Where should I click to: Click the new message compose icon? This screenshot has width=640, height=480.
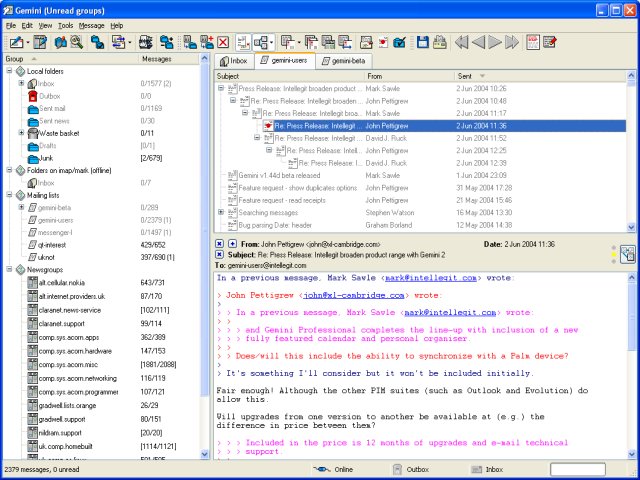pyautogui.click(x=17, y=43)
